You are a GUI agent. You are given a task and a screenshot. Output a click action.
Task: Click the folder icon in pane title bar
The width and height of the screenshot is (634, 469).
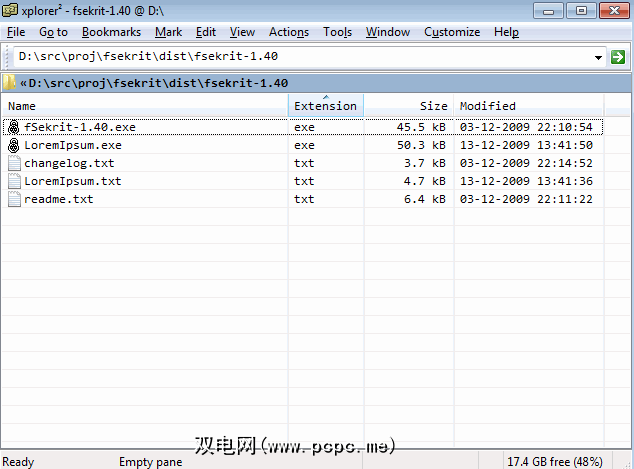(x=9, y=83)
